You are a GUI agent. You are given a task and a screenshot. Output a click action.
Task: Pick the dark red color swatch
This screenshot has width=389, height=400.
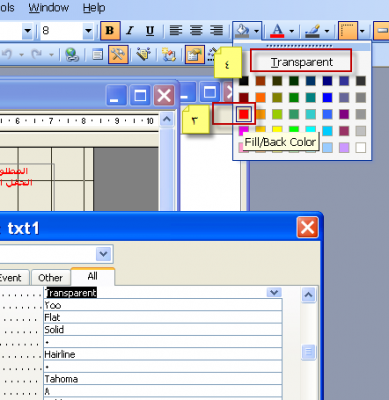[244, 97]
